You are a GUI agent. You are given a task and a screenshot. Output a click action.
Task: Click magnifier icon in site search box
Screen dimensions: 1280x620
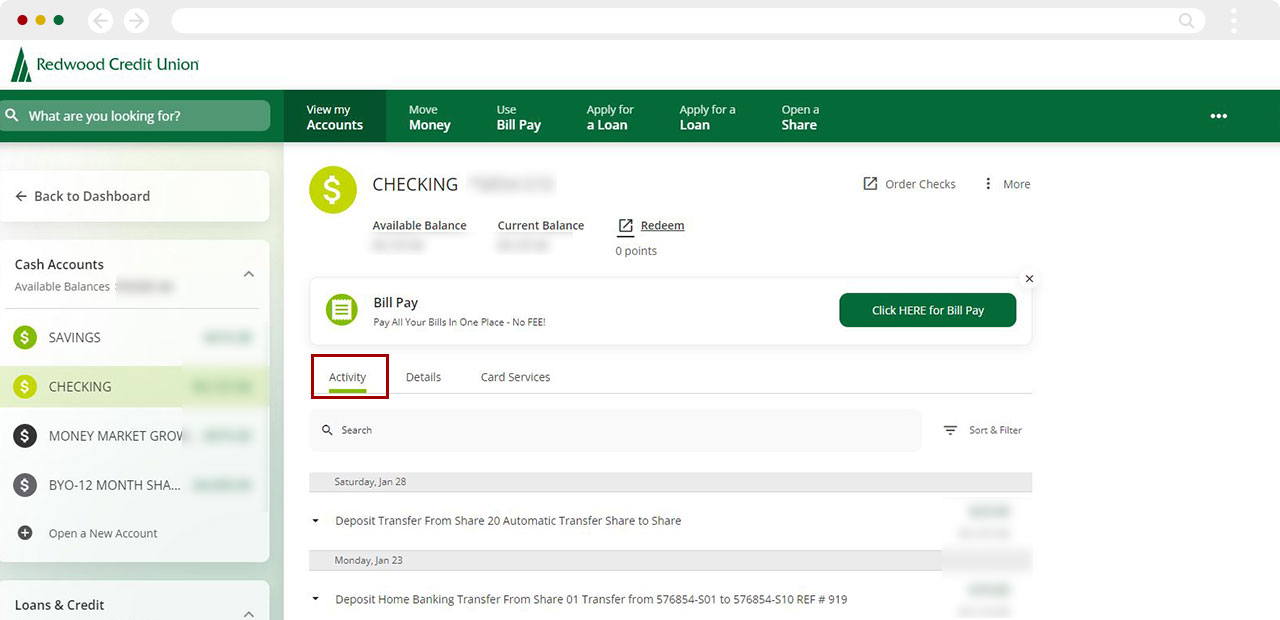[12, 116]
